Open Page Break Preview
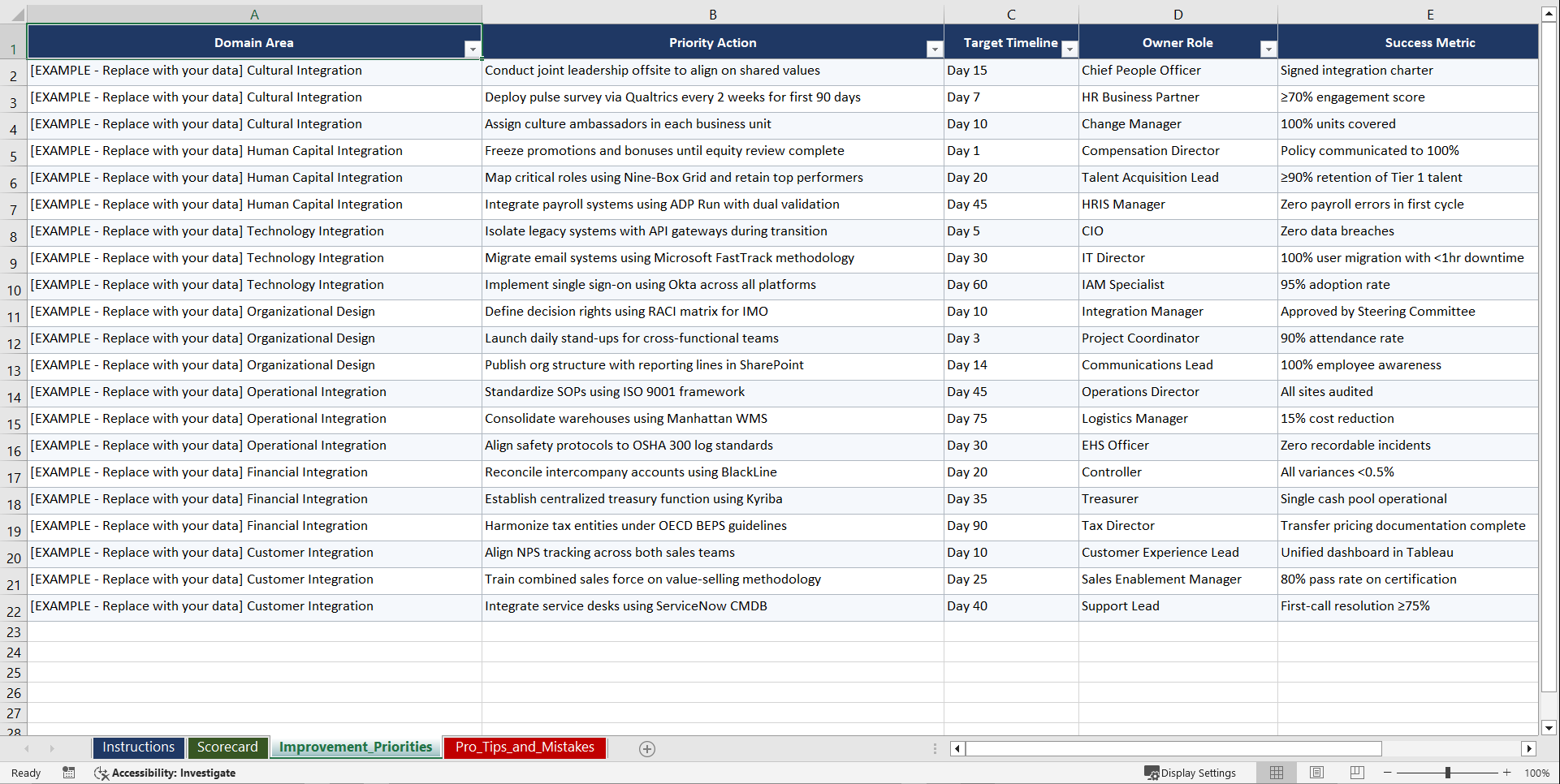This screenshot has height=784, width=1560. point(1356,773)
